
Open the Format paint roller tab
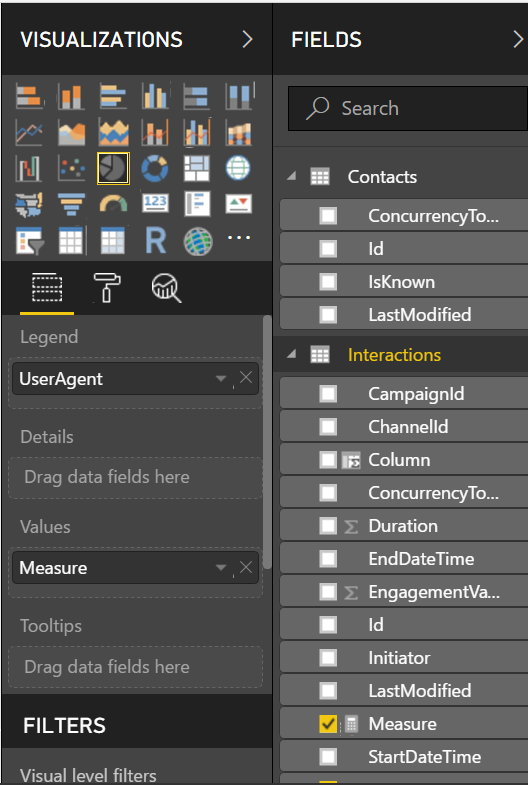107,287
